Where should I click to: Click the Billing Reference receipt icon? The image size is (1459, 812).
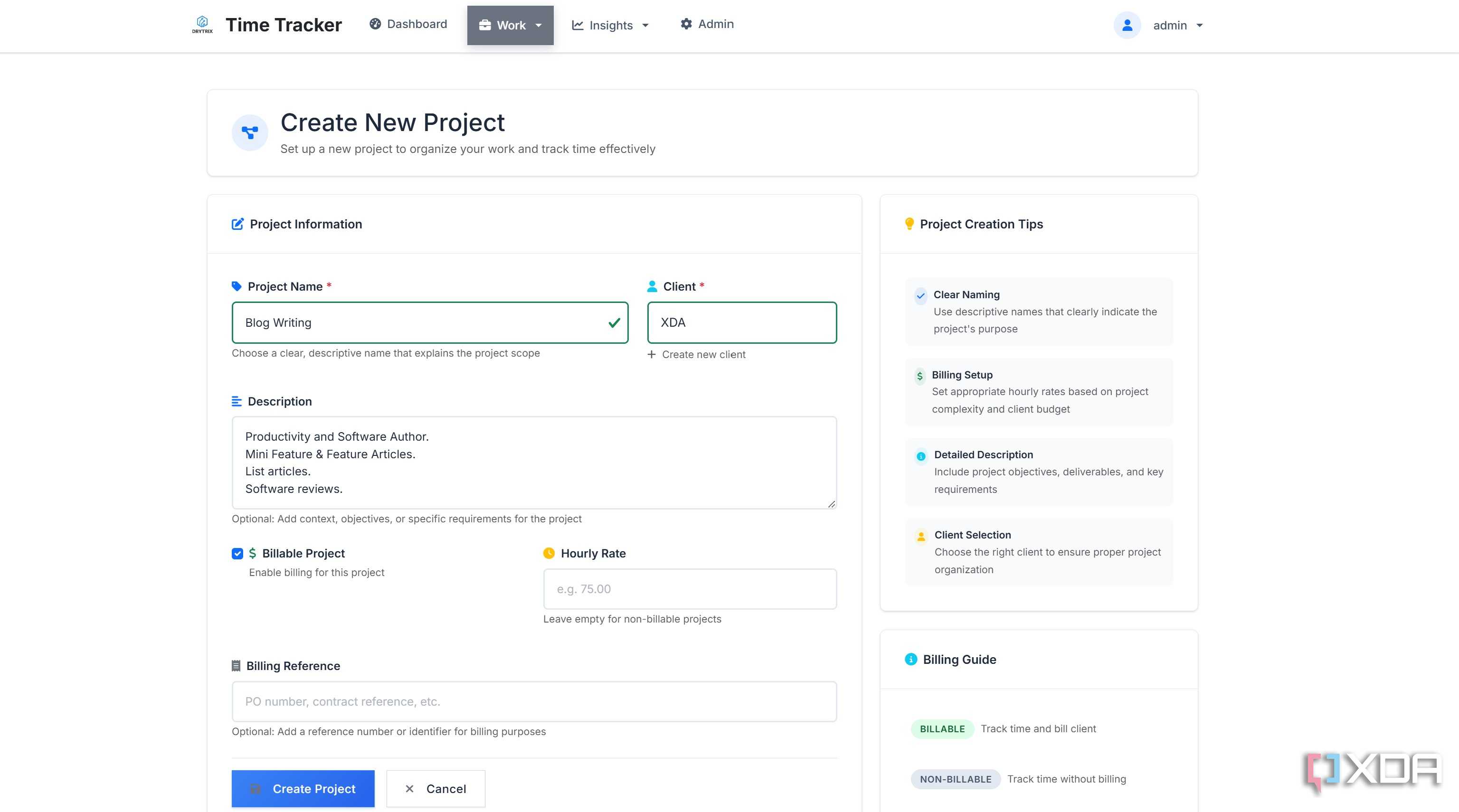click(236, 665)
